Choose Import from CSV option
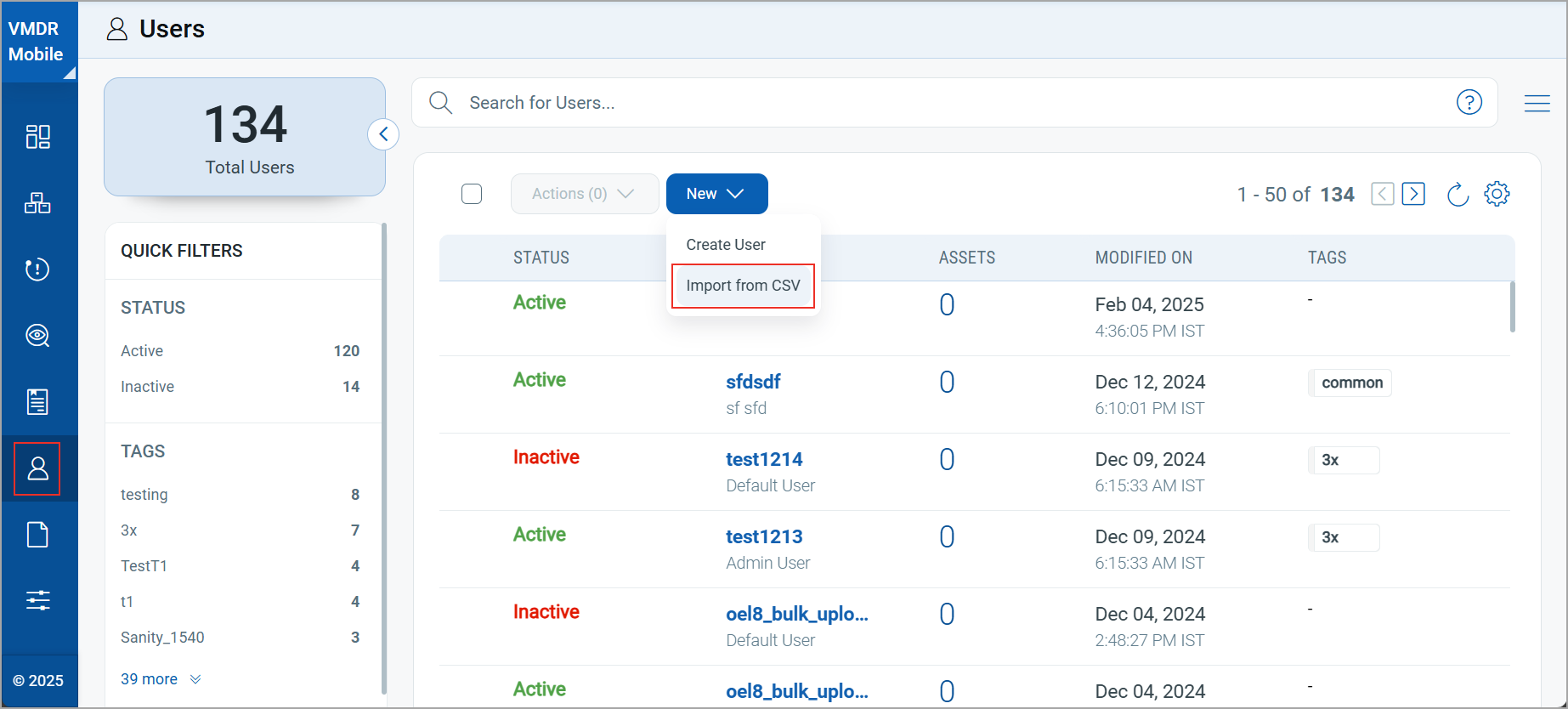 pyautogui.click(x=743, y=286)
